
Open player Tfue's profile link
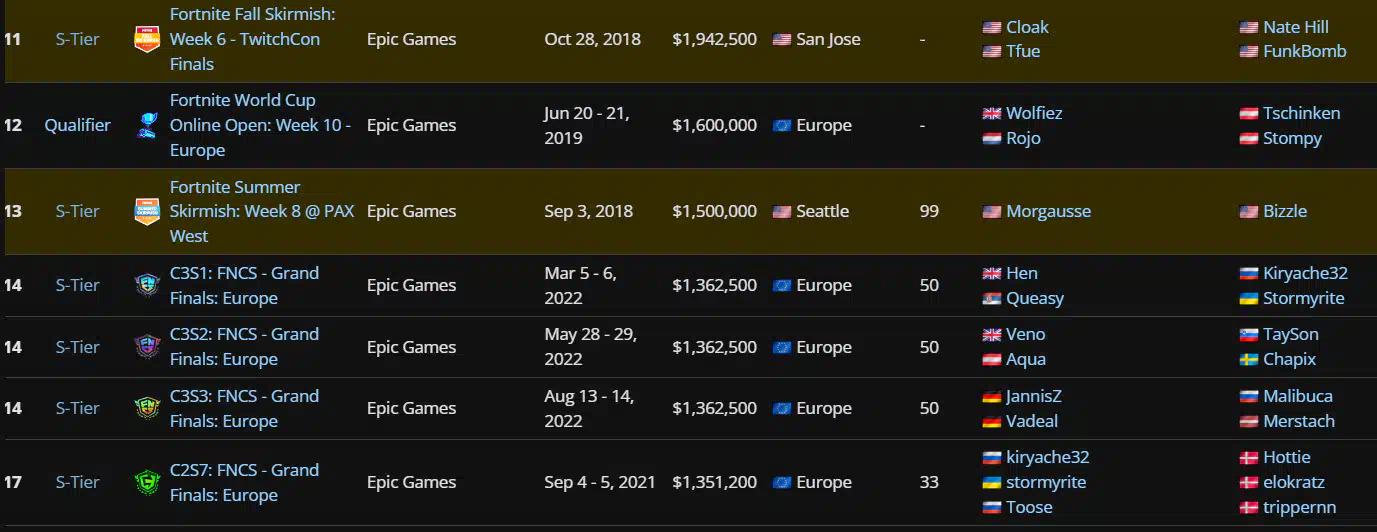pyautogui.click(x=1023, y=51)
